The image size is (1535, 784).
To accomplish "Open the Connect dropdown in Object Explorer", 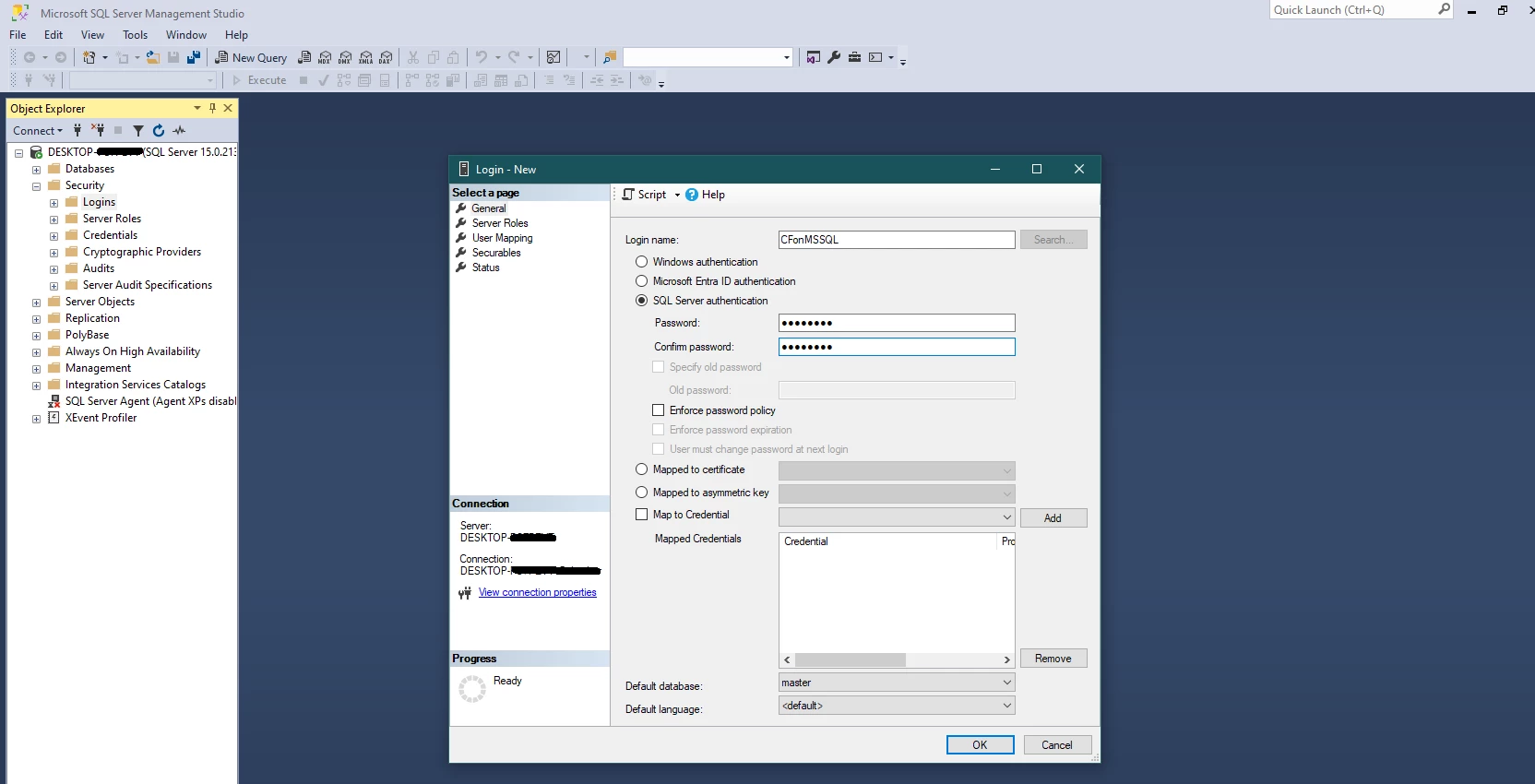I will click(38, 131).
